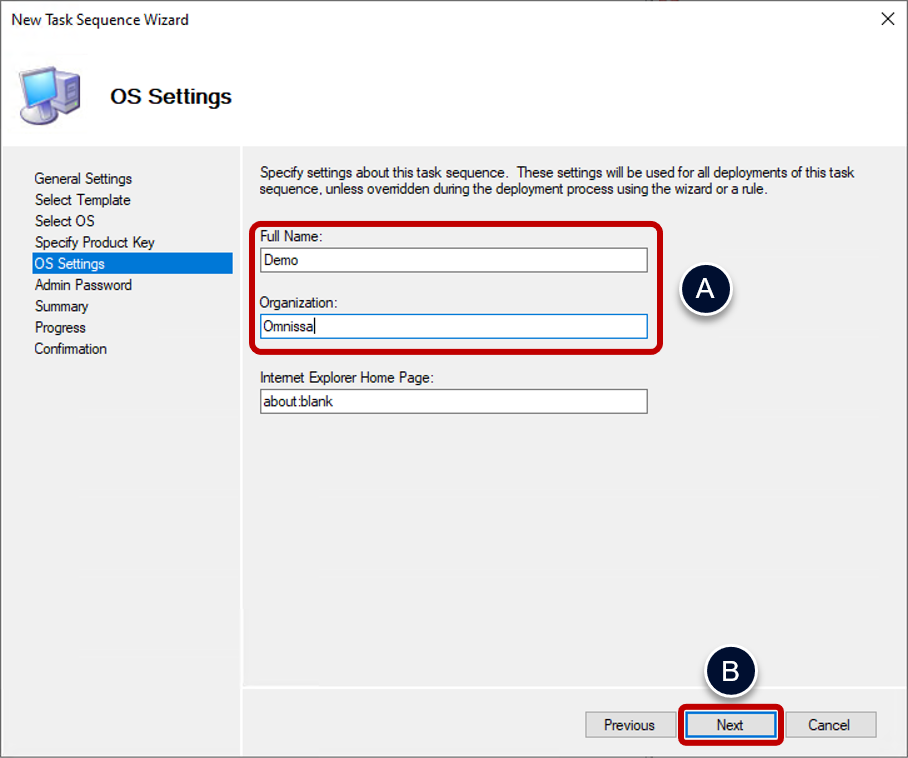Click into the Full Name text field

(x=453, y=260)
